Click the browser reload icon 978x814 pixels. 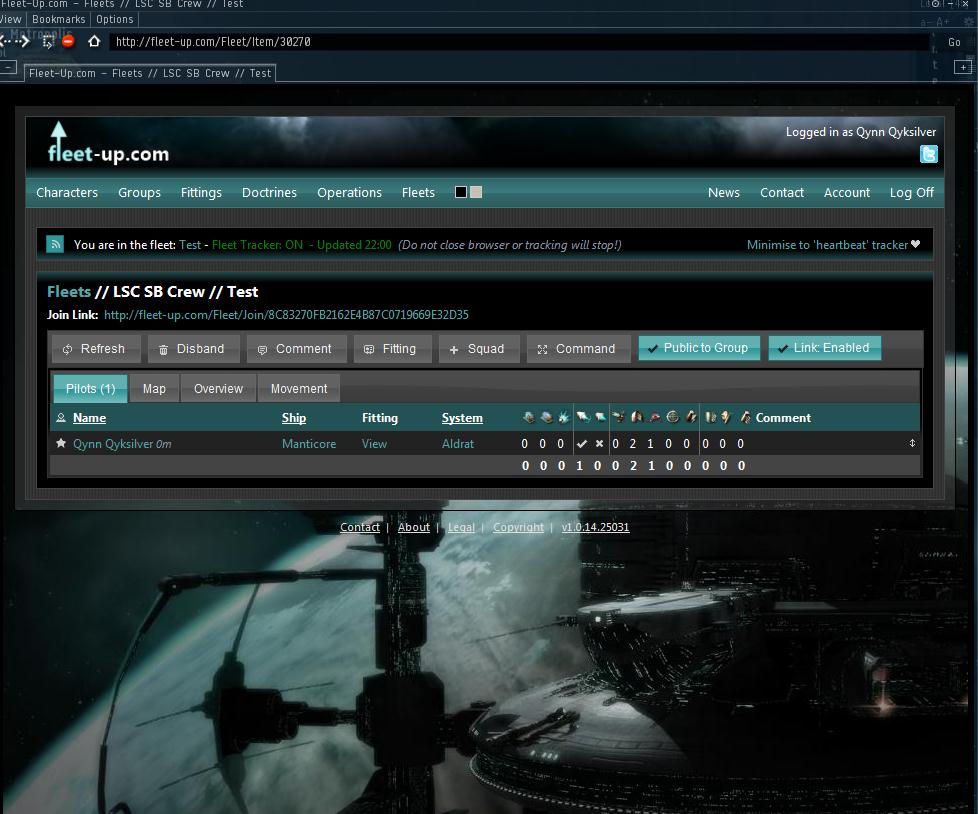tap(48, 41)
